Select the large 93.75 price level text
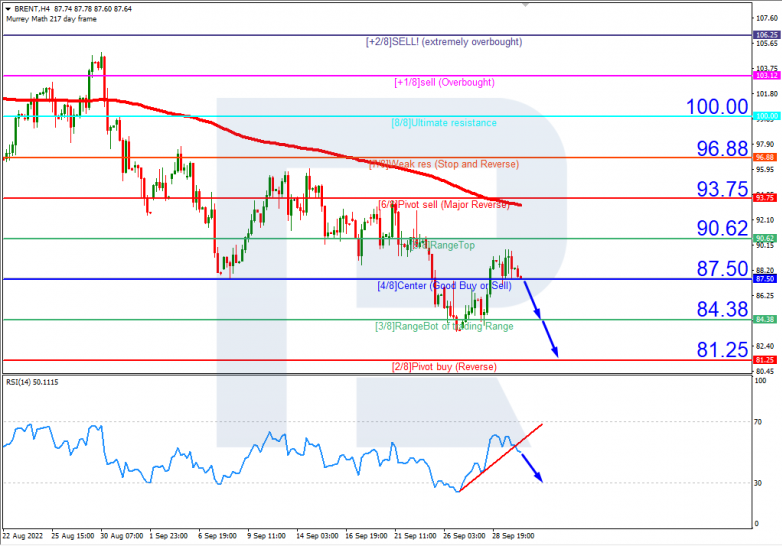 (x=723, y=189)
